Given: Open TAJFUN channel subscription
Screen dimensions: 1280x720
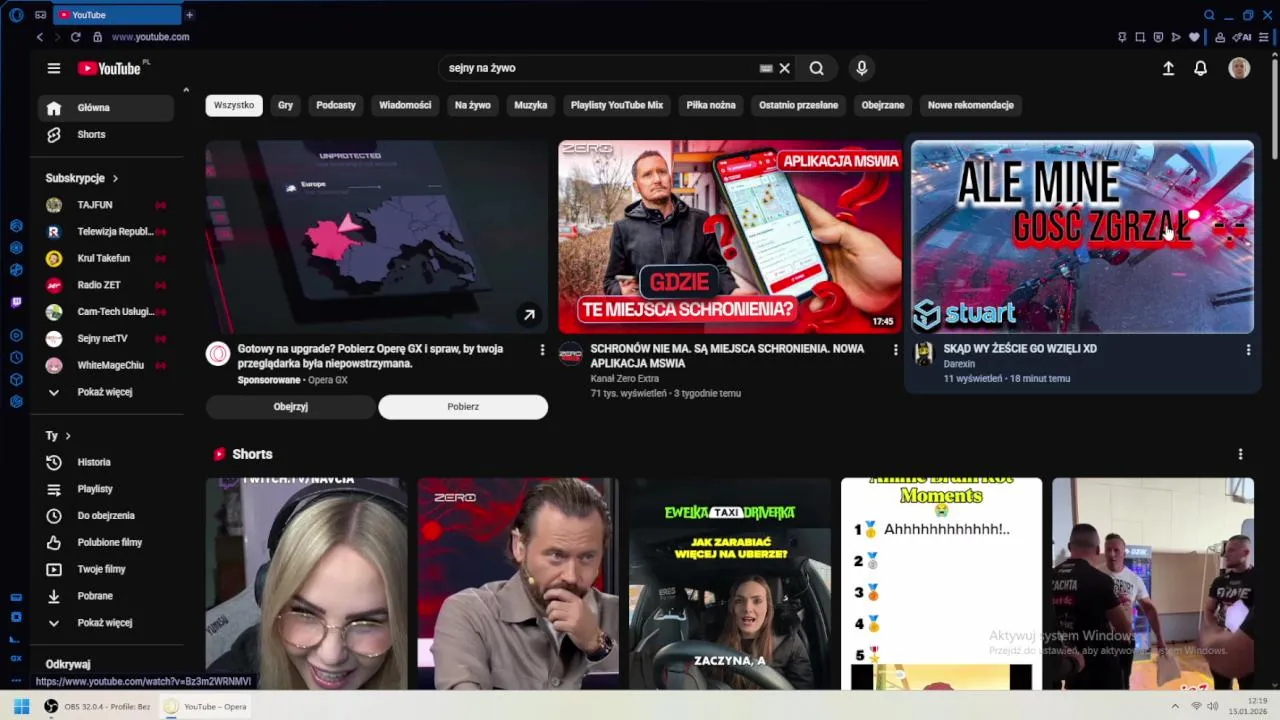Looking at the screenshot, I should [x=106, y=205].
